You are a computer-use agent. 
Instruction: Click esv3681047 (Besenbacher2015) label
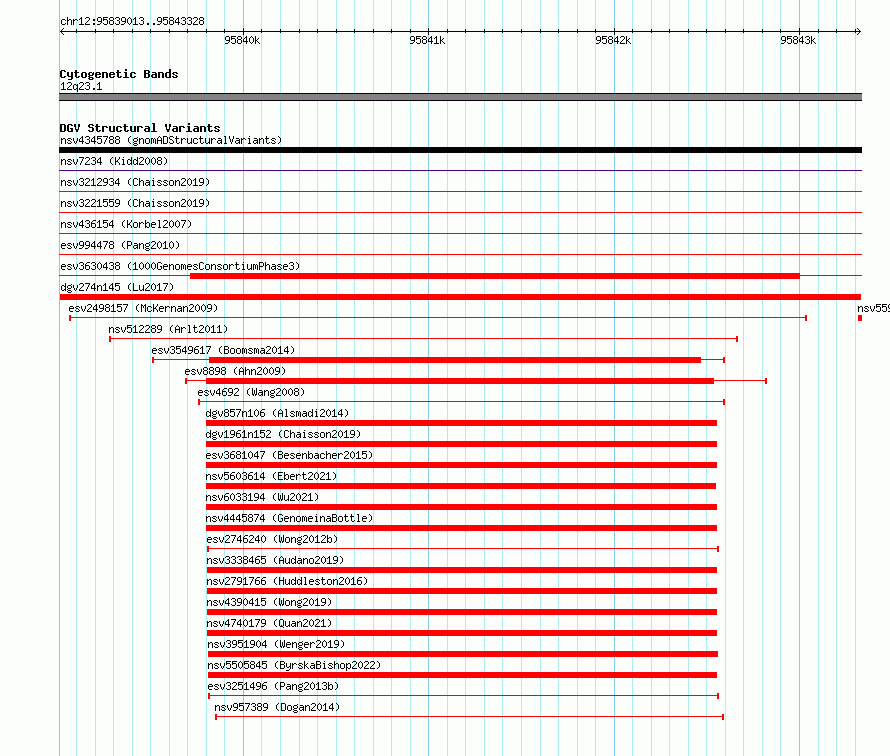tap(289, 455)
